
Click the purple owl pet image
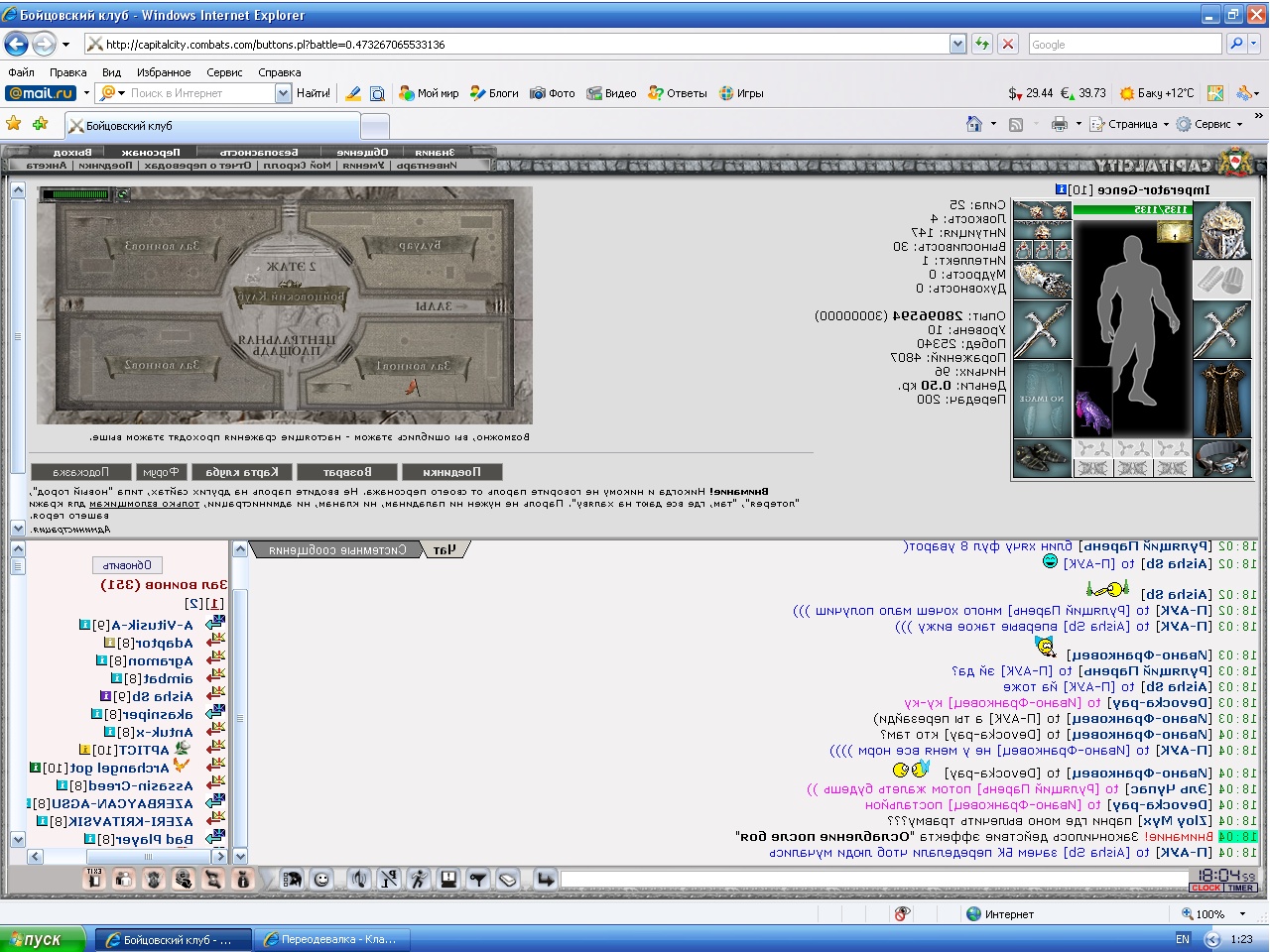(x=1092, y=402)
